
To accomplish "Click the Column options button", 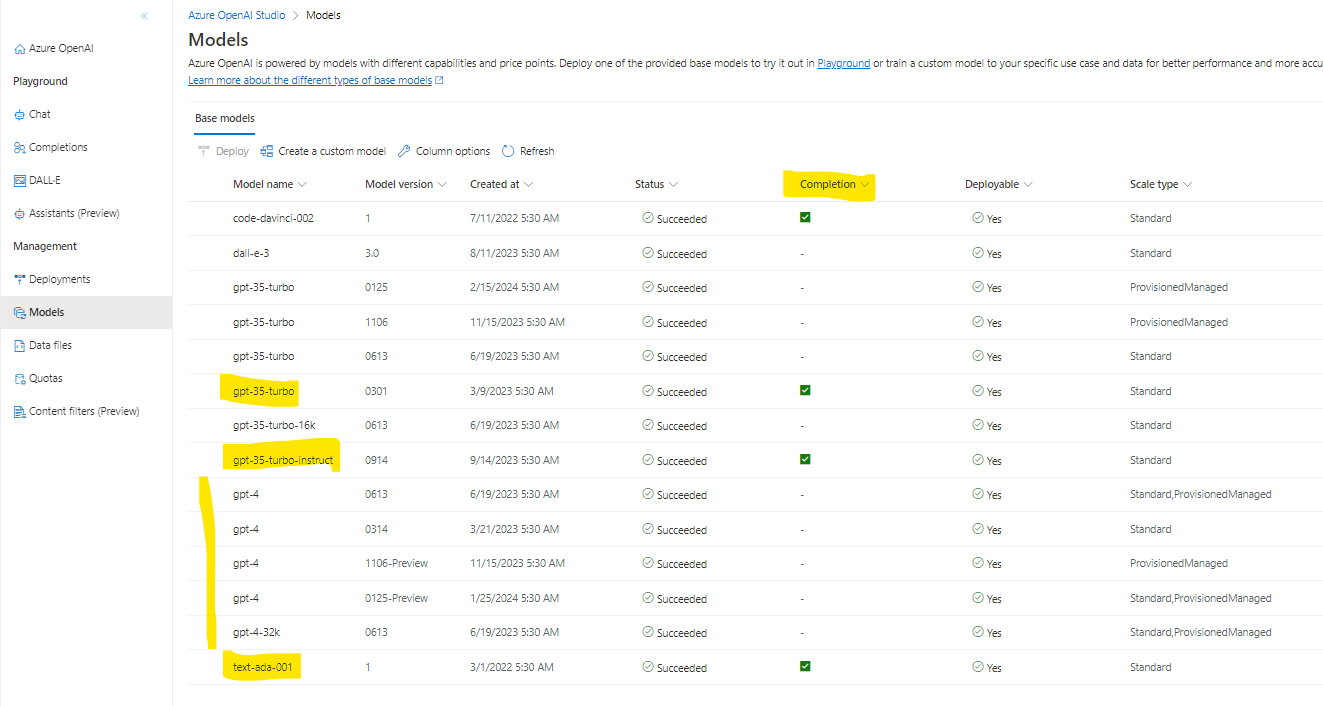I will [444, 151].
